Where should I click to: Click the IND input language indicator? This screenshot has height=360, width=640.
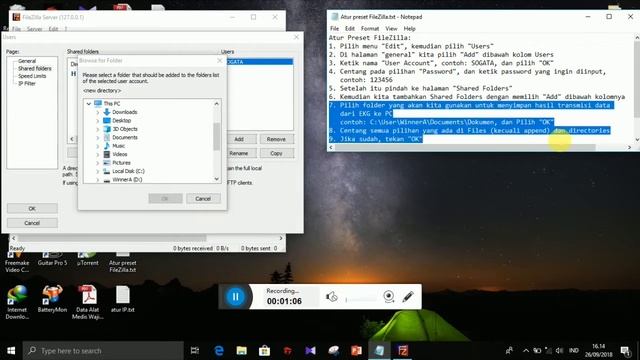point(574,351)
